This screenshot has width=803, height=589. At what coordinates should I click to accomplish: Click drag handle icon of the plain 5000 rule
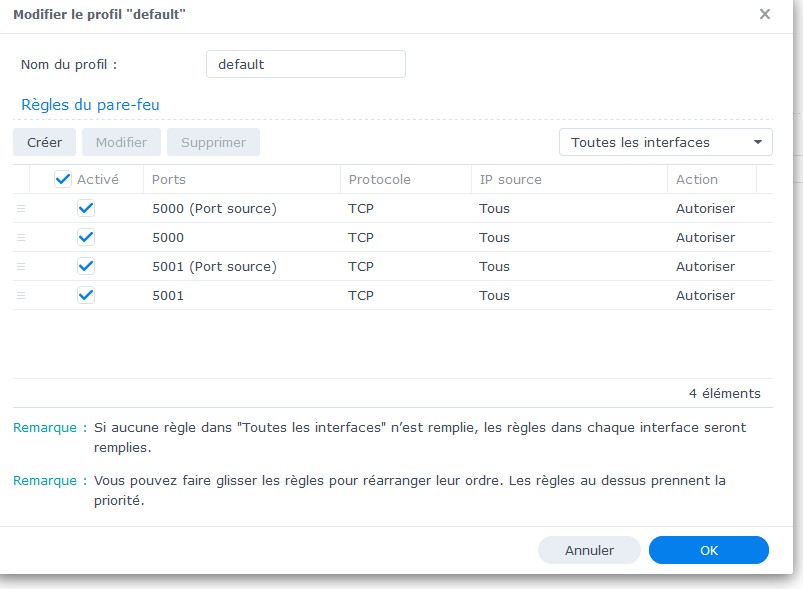pyautogui.click(x=21, y=238)
